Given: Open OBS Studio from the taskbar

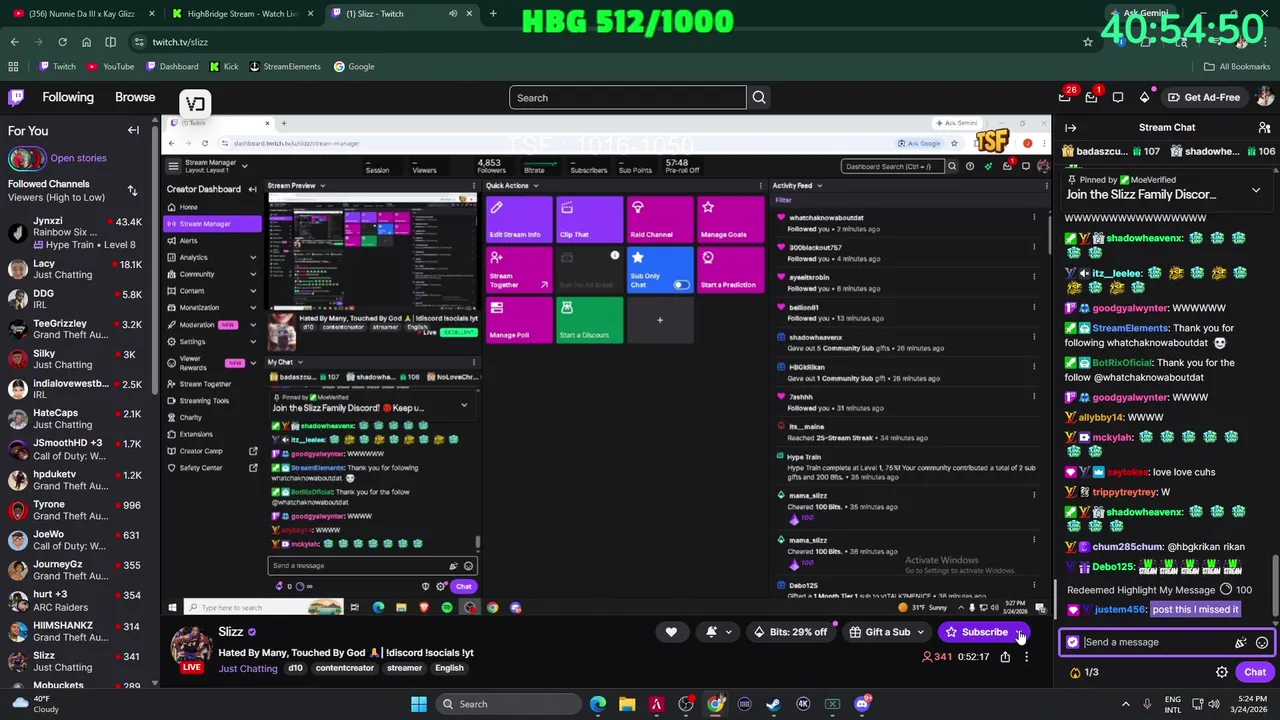Looking at the screenshot, I should [x=686, y=704].
